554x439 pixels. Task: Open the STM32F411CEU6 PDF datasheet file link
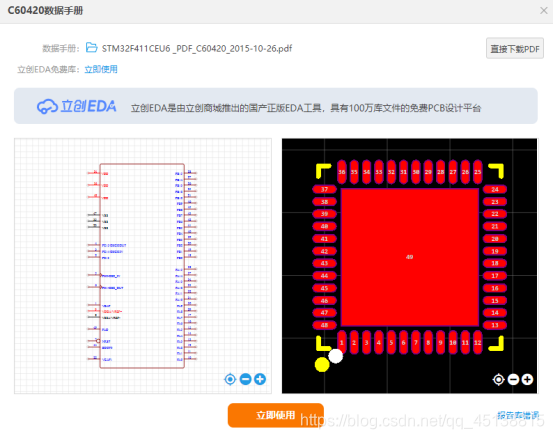pyautogui.click(x=197, y=48)
